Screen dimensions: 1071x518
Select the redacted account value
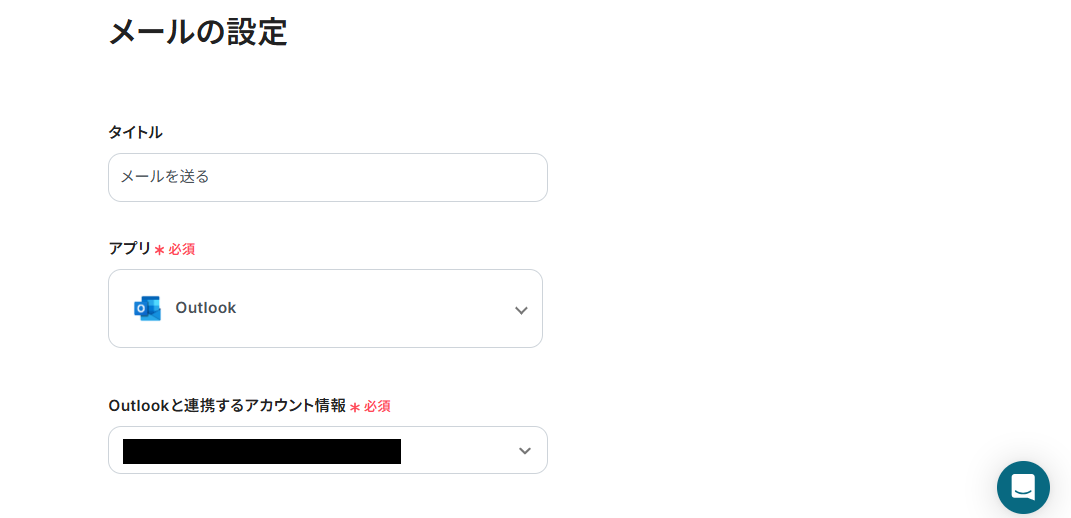pos(262,451)
